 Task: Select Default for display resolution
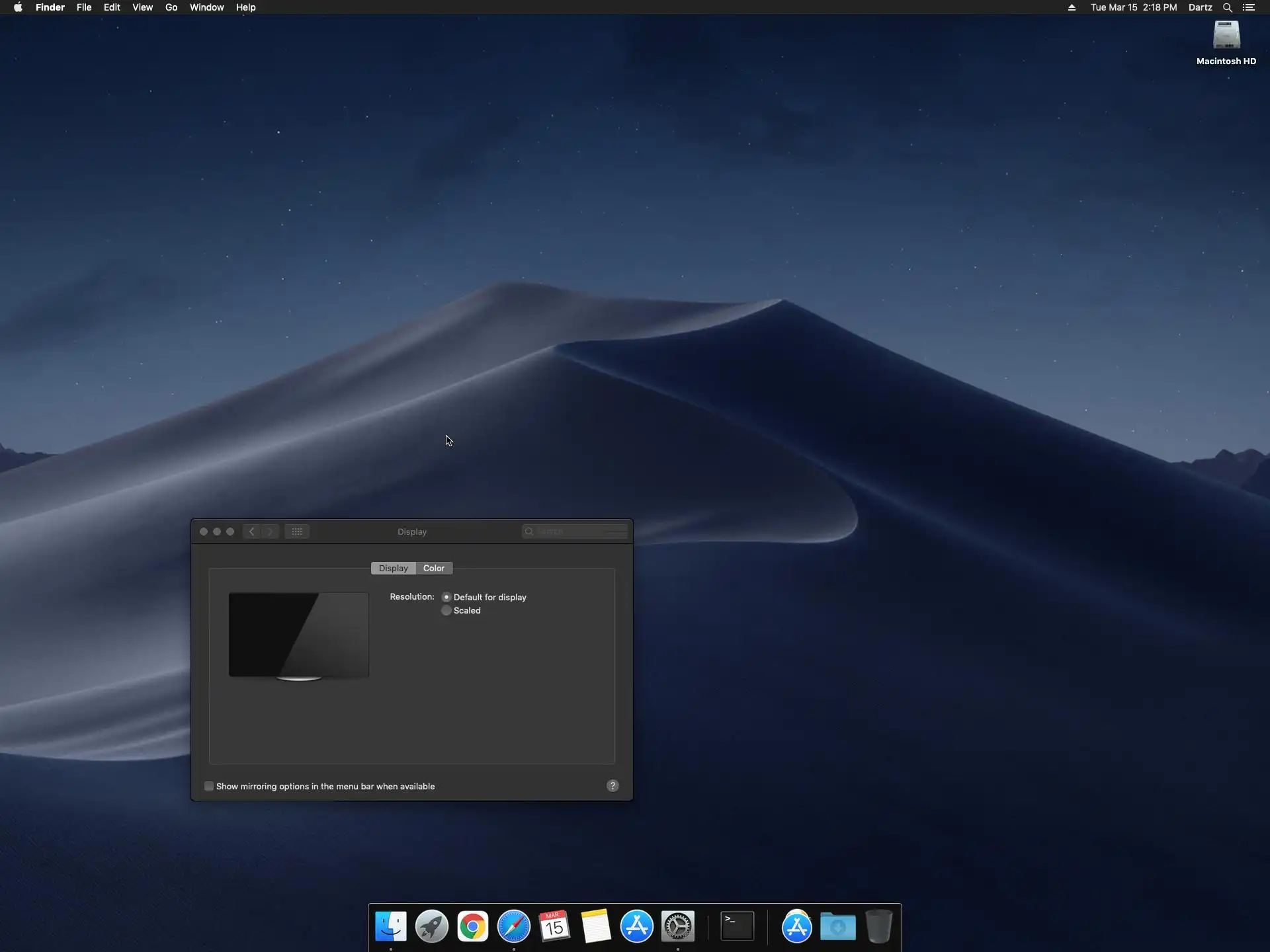pos(446,597)
